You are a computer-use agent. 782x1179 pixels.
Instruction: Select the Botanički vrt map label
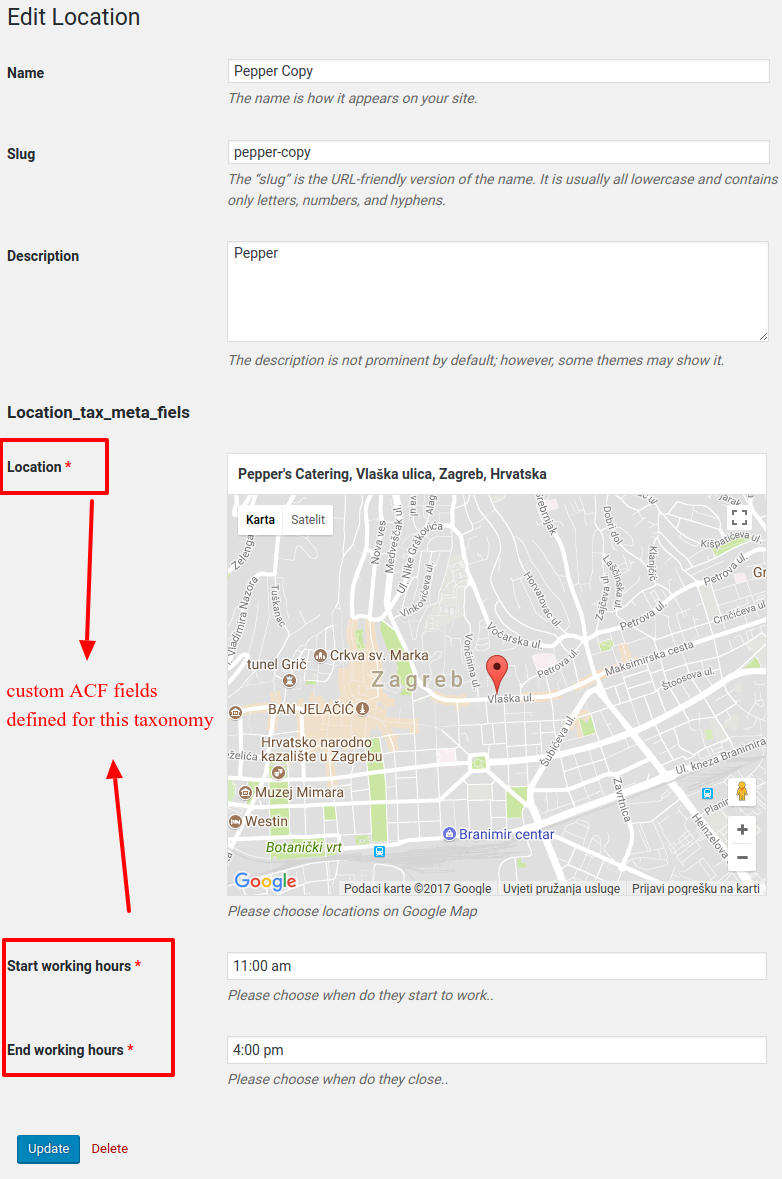click(x=304, y=847)
